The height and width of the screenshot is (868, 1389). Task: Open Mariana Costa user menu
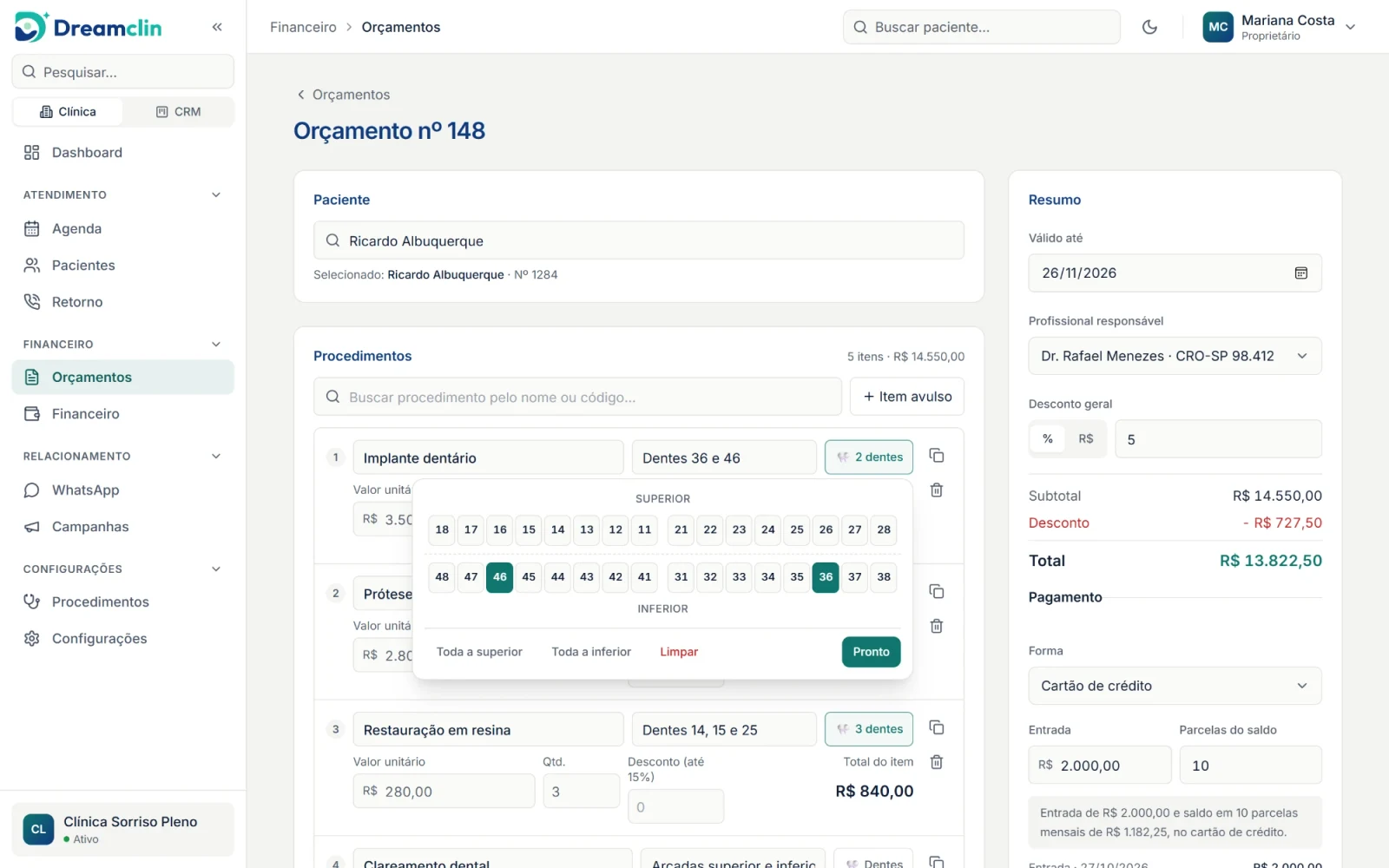click(x=1279, y=27)
